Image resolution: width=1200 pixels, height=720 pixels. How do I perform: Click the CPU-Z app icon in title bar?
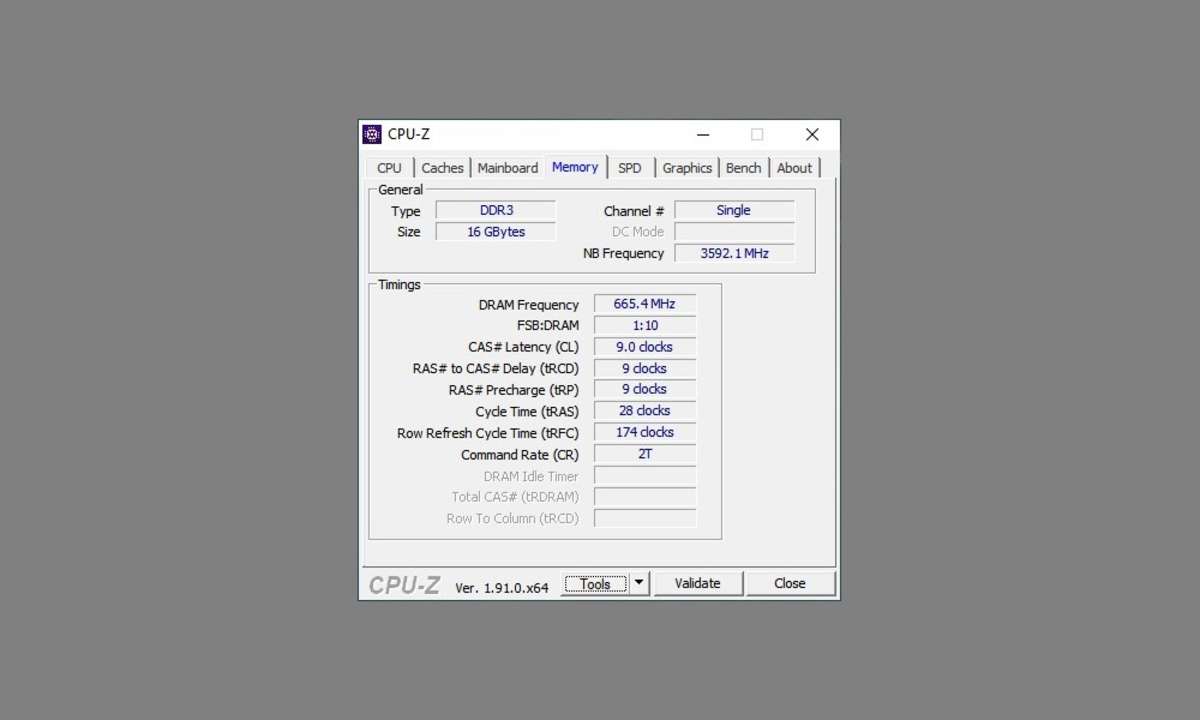372,134
